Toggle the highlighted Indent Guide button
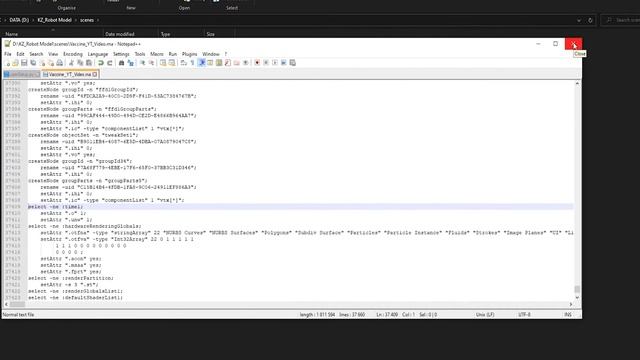 click(202, 63)
